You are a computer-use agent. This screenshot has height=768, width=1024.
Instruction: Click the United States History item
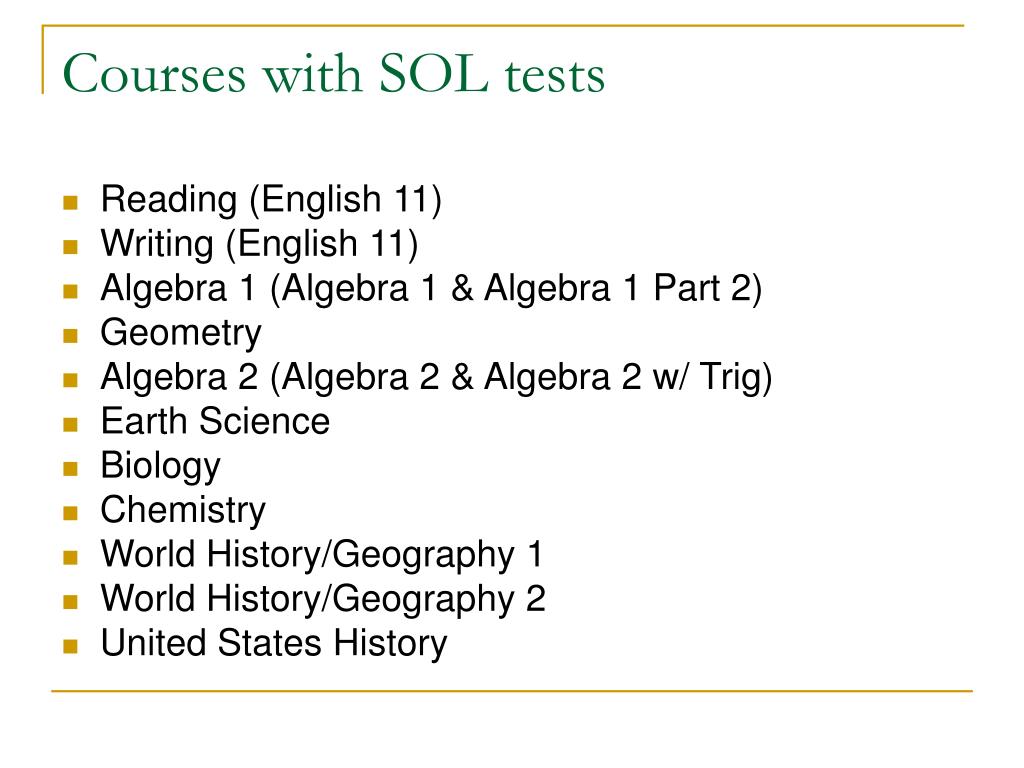[x=274, y=643]
